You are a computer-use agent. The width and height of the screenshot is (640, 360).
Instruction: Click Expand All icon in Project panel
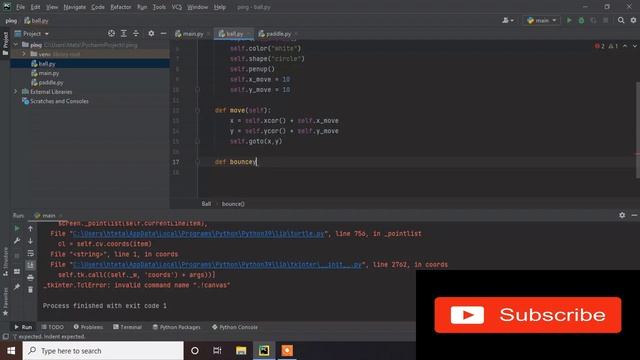(x=124, y=33)
